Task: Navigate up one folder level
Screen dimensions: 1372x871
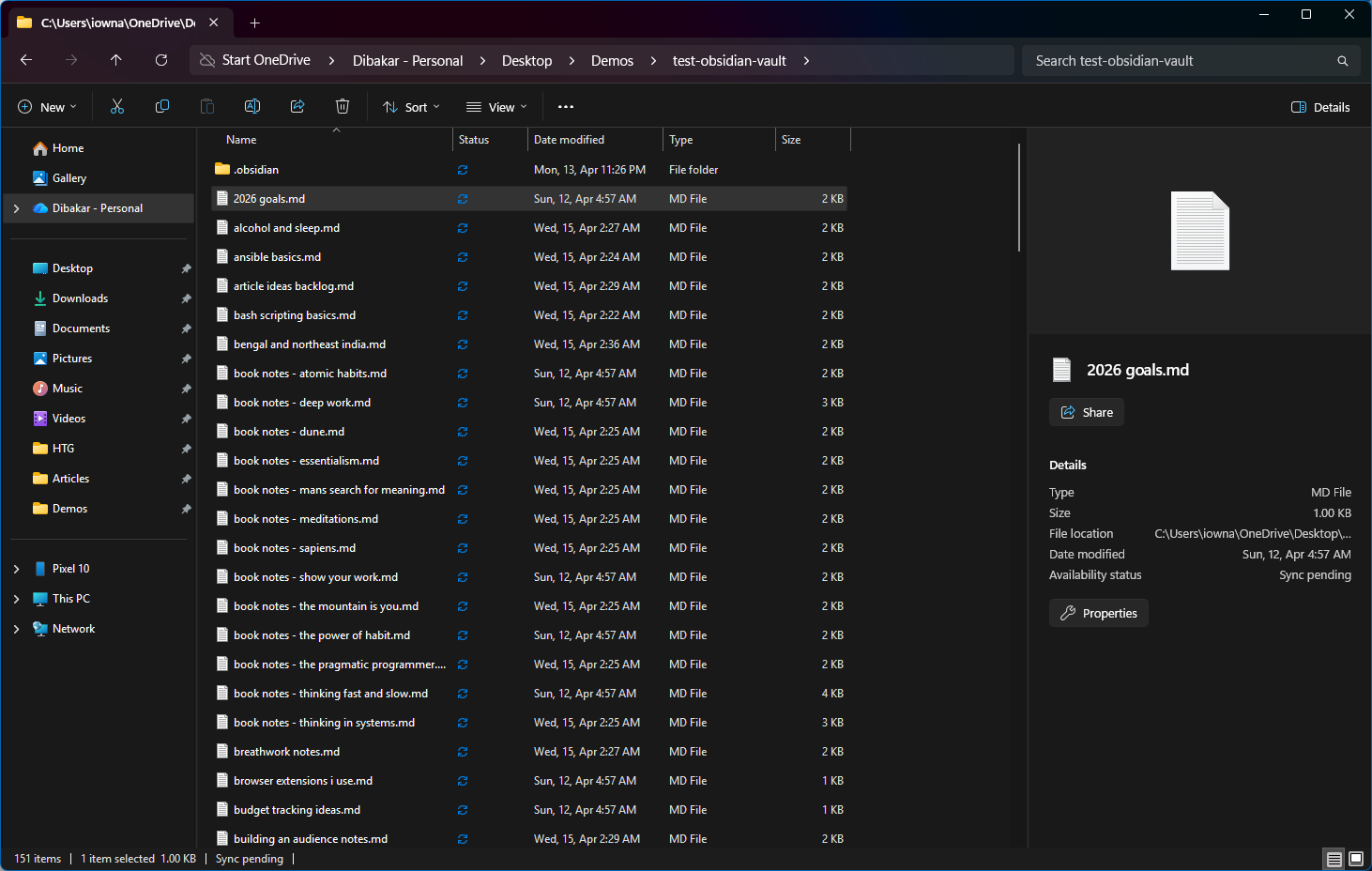Action: coord(116,60)
